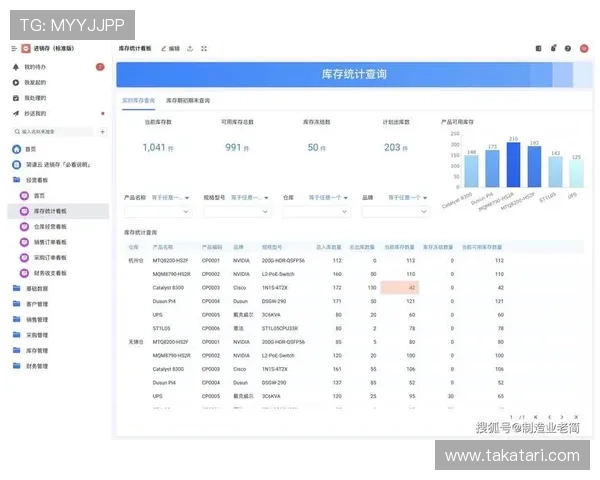Click the 当前库存数量 column header

click(x=399, y=247)
